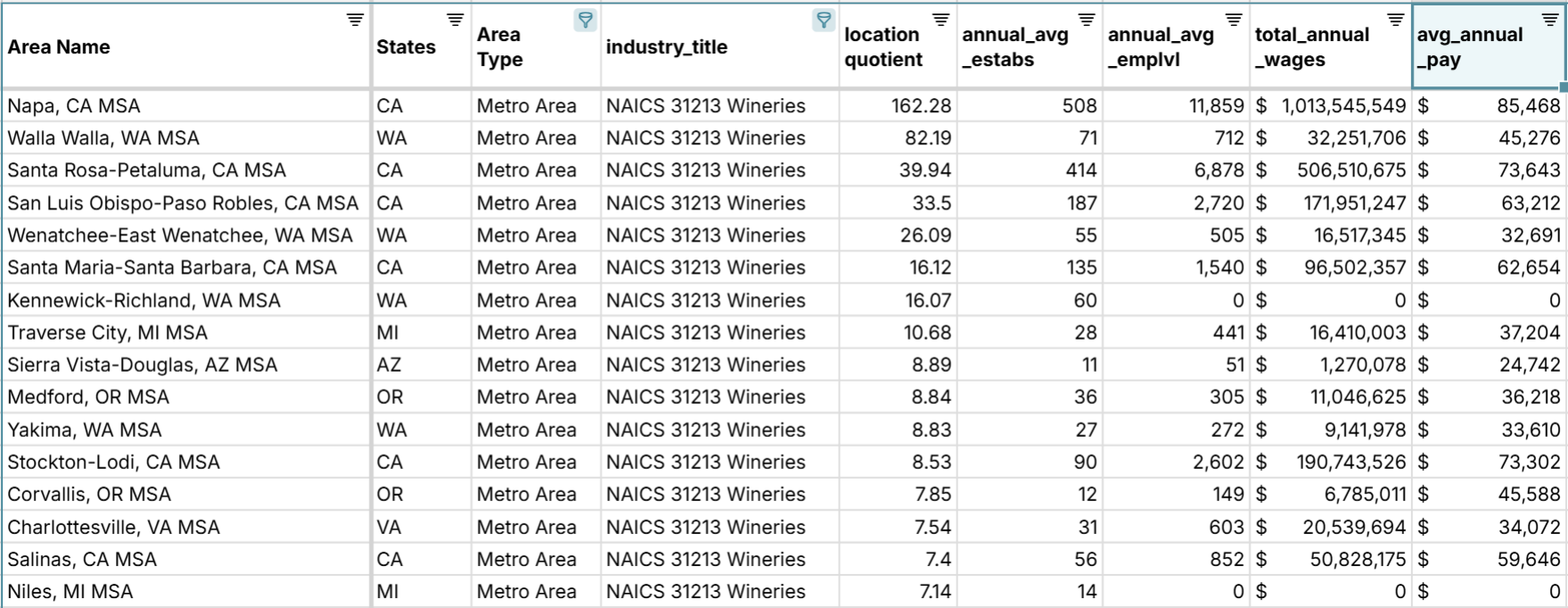
Task: Open the annual_avg_estabs filter icon
Action: (x=1086, y=20)
